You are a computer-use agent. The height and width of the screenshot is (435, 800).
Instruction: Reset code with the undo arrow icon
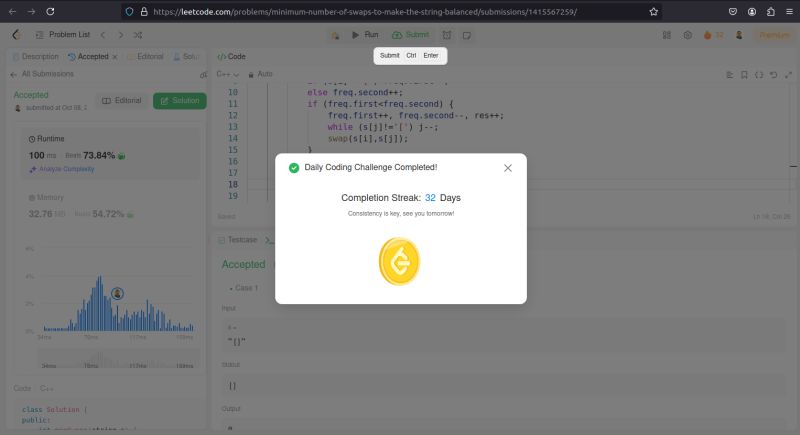pyautogui.click(x=773, y=75)
